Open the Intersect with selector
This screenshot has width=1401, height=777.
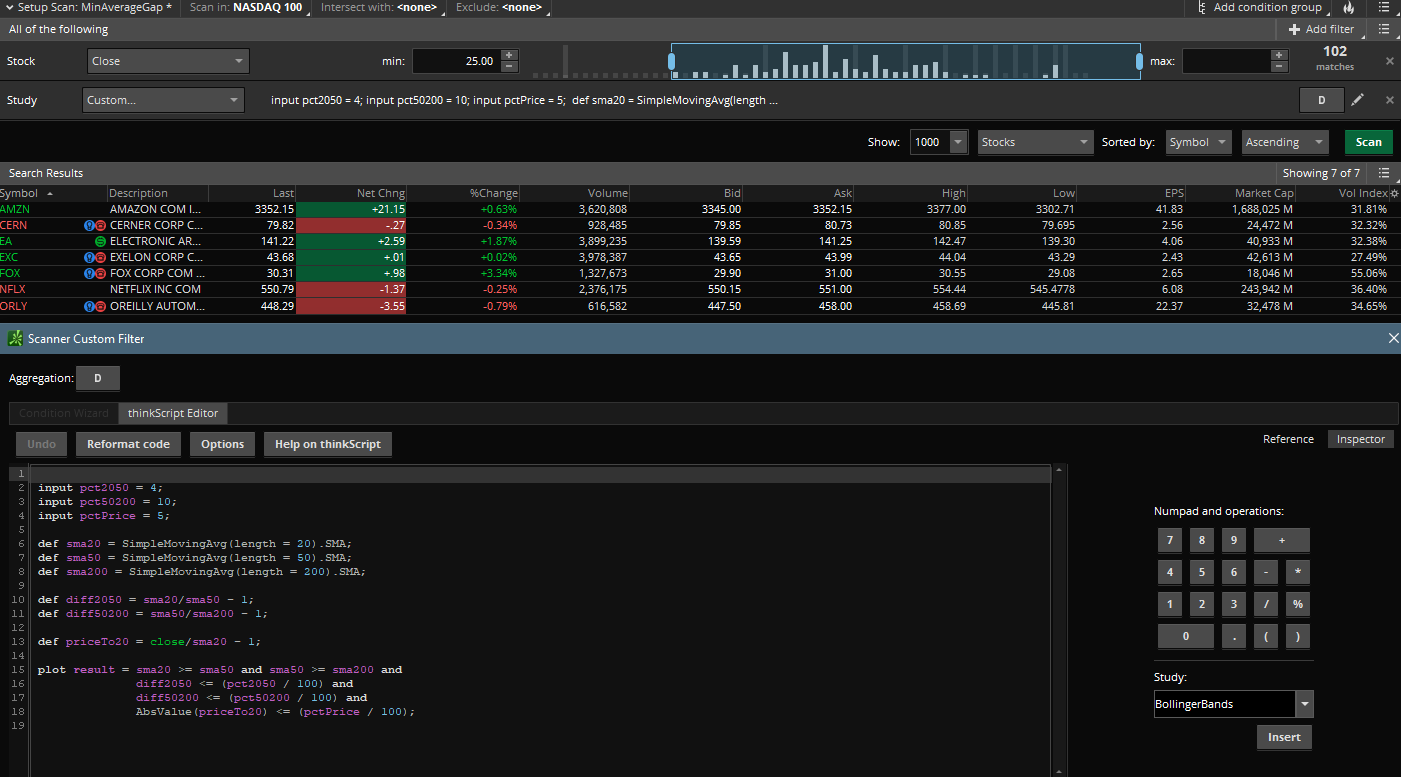[382, 7]
